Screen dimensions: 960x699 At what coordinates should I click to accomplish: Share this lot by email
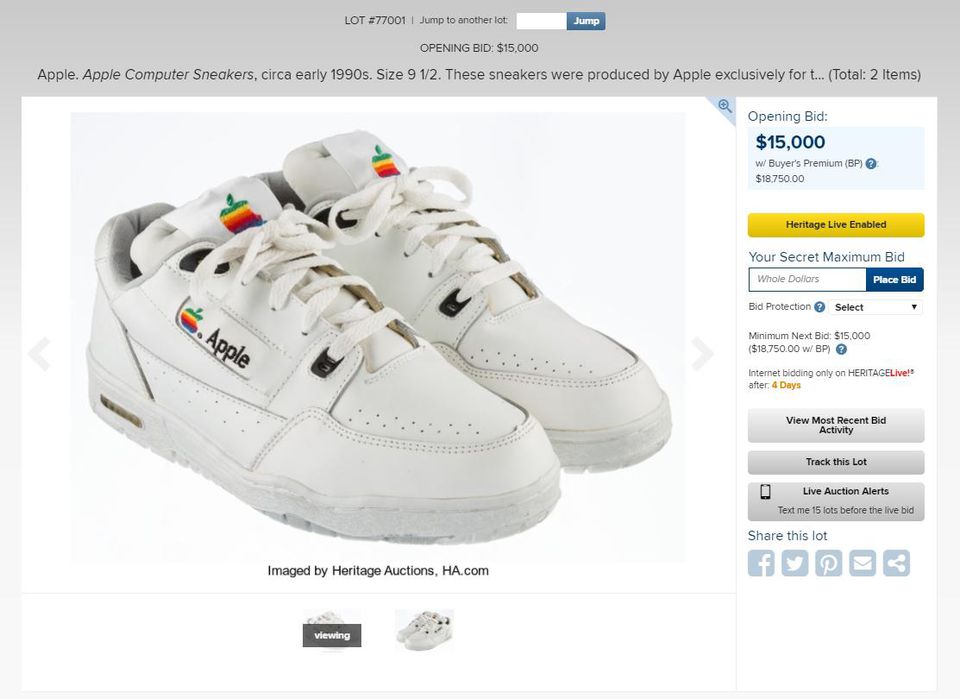pyautogui.click(x=862, y=563)
